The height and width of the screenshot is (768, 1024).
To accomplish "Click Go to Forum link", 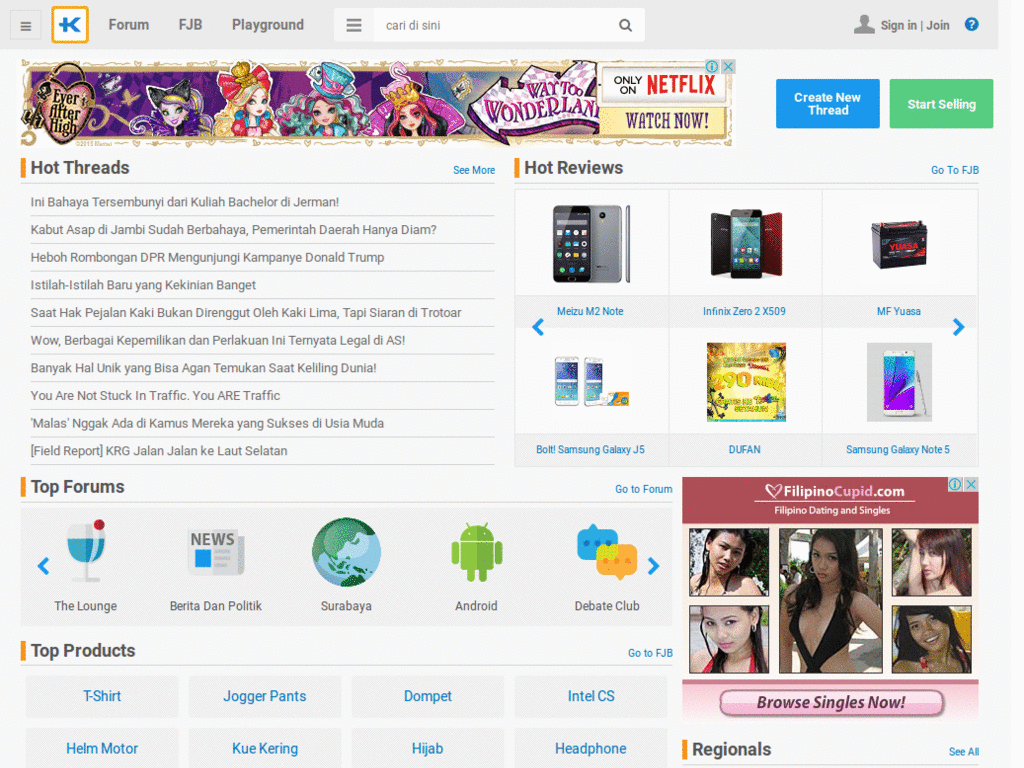I will click(x=643, y=489).
